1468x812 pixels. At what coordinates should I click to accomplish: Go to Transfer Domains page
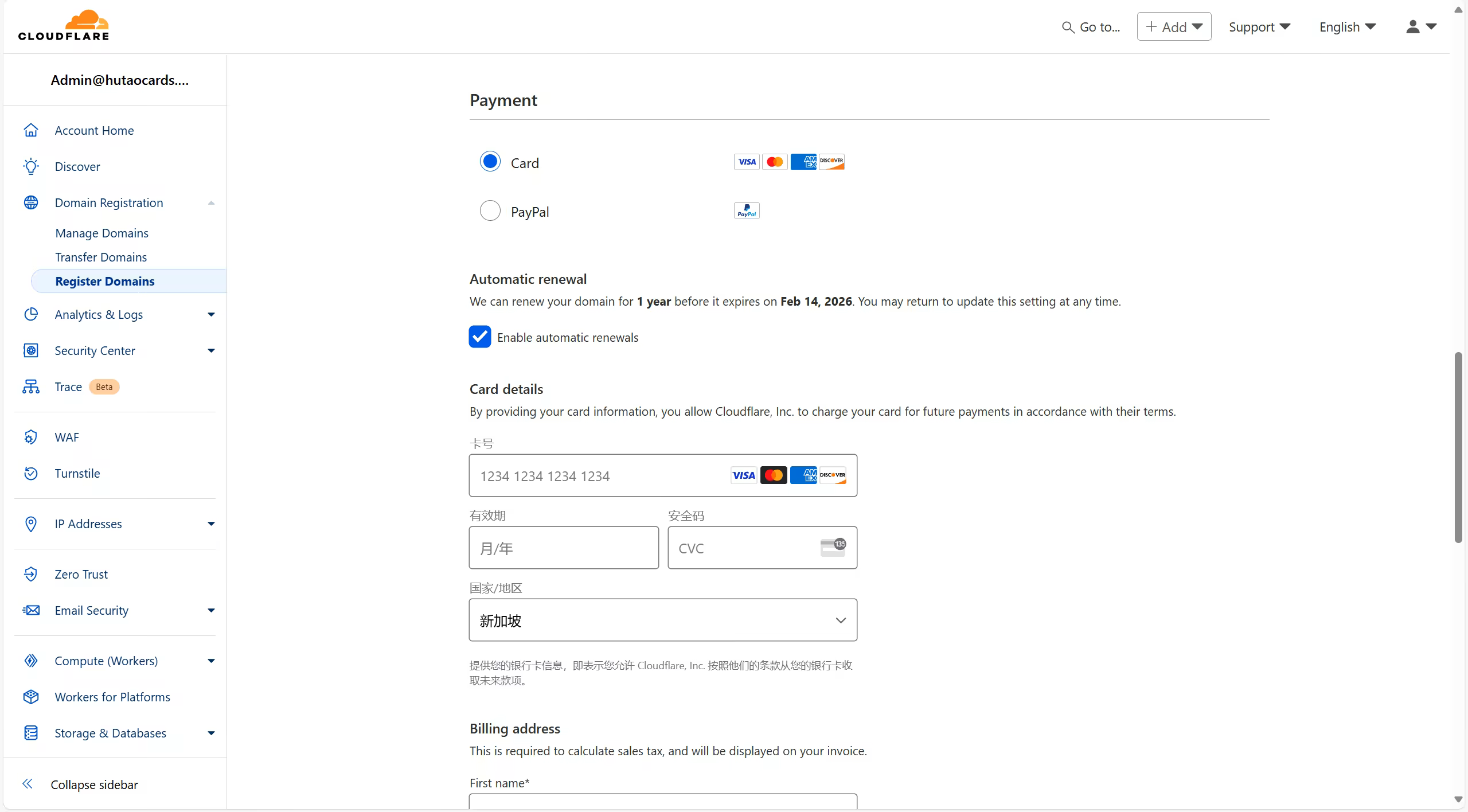pyautogui.click(x=101, y=257)
